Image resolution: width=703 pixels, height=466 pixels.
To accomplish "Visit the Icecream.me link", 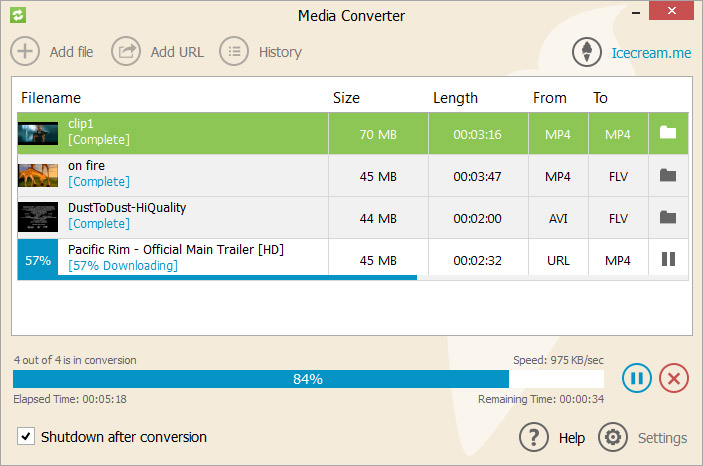I will pyautogui.click(x=651, y=52).
